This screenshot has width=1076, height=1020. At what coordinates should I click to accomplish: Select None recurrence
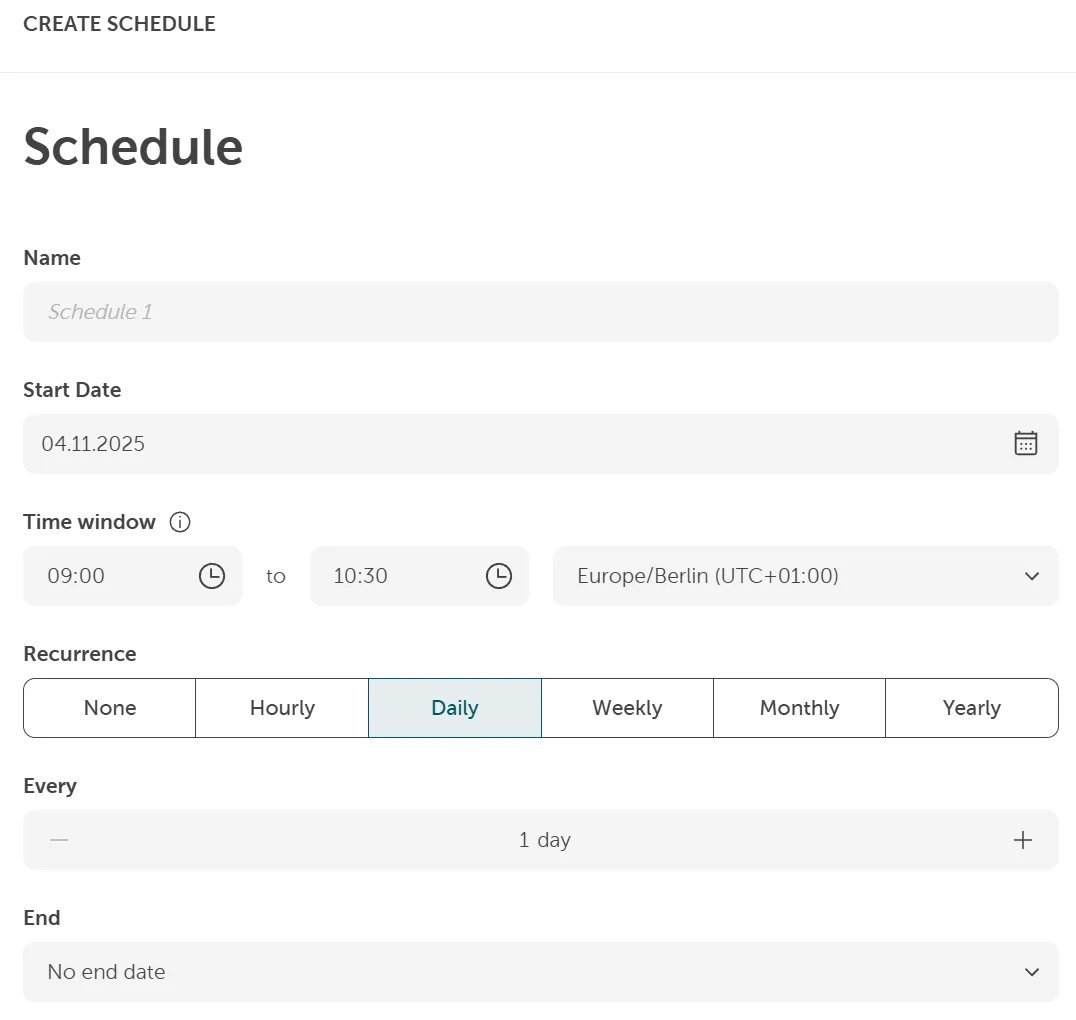tap(109, 707)
